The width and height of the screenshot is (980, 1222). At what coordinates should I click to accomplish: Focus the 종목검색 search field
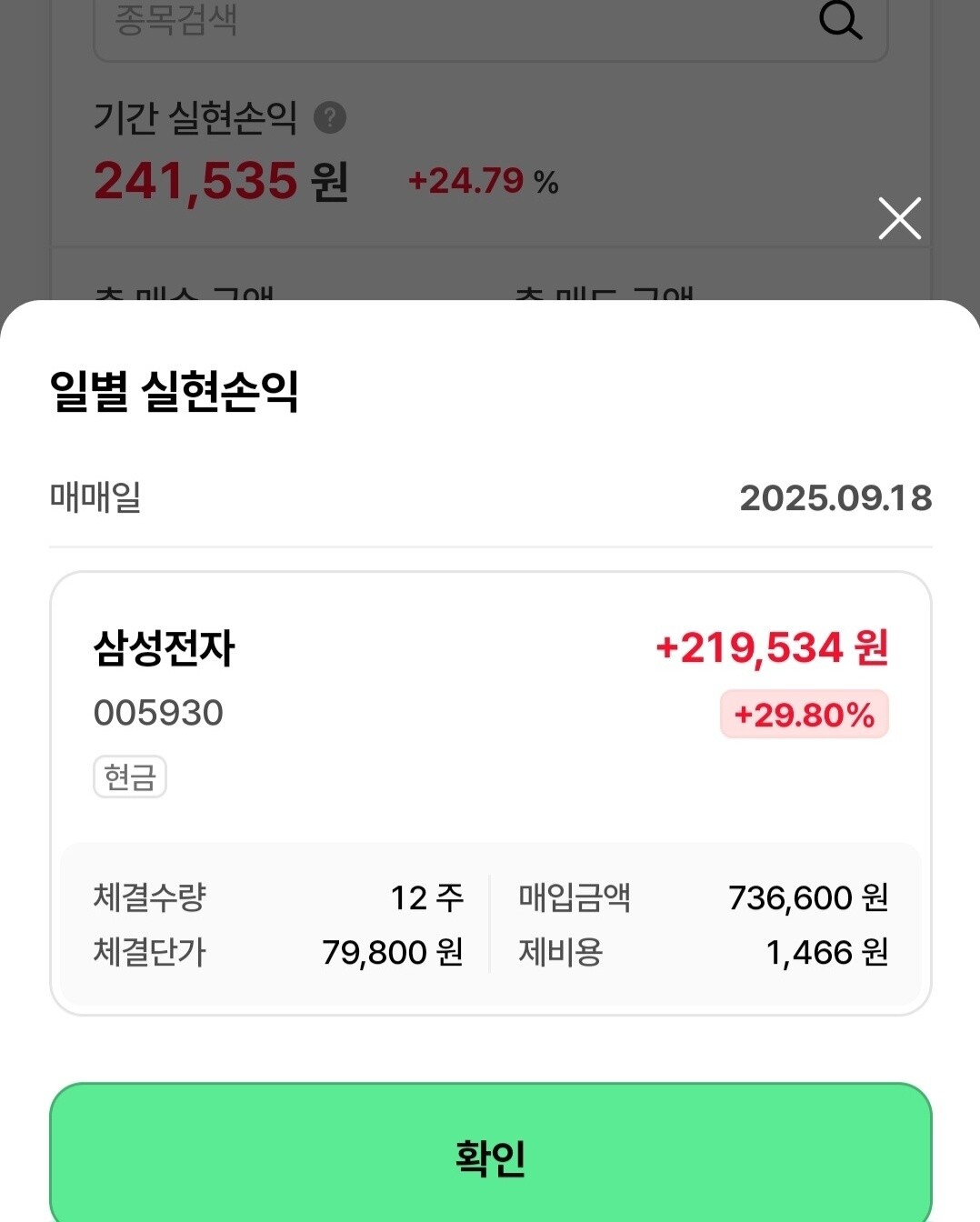click(491, 25)
